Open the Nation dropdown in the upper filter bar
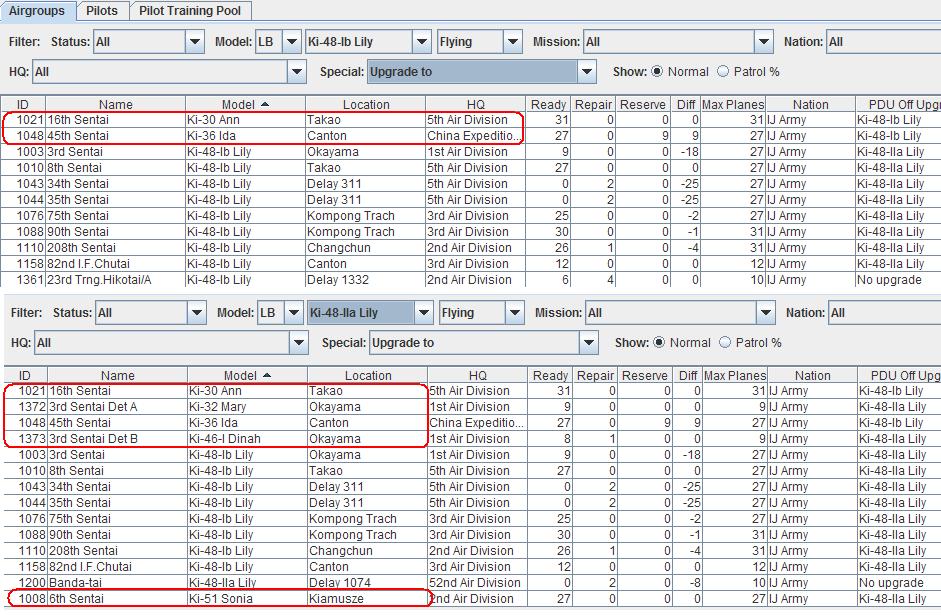The width and height of the screenshot is (941, 615). coord(883,42)
